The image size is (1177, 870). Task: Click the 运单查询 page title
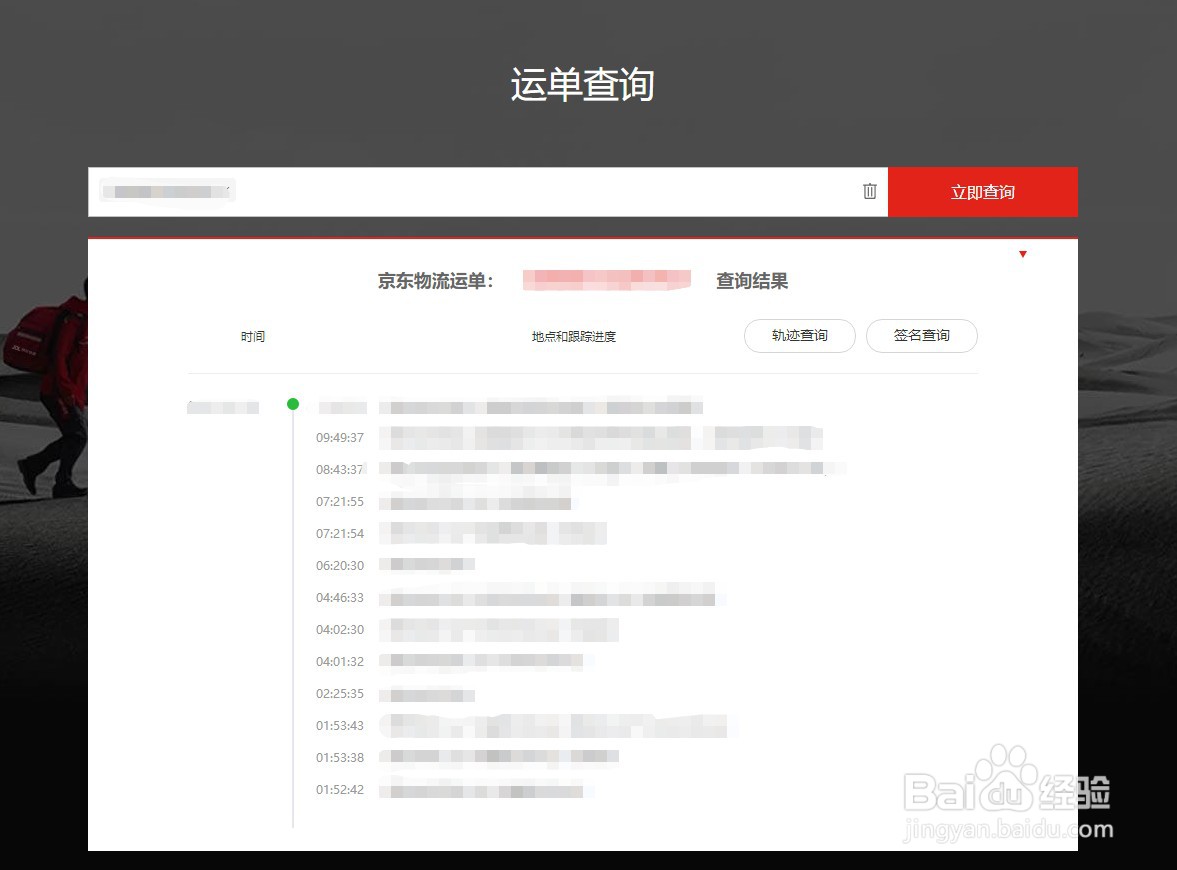pos(582,84)
